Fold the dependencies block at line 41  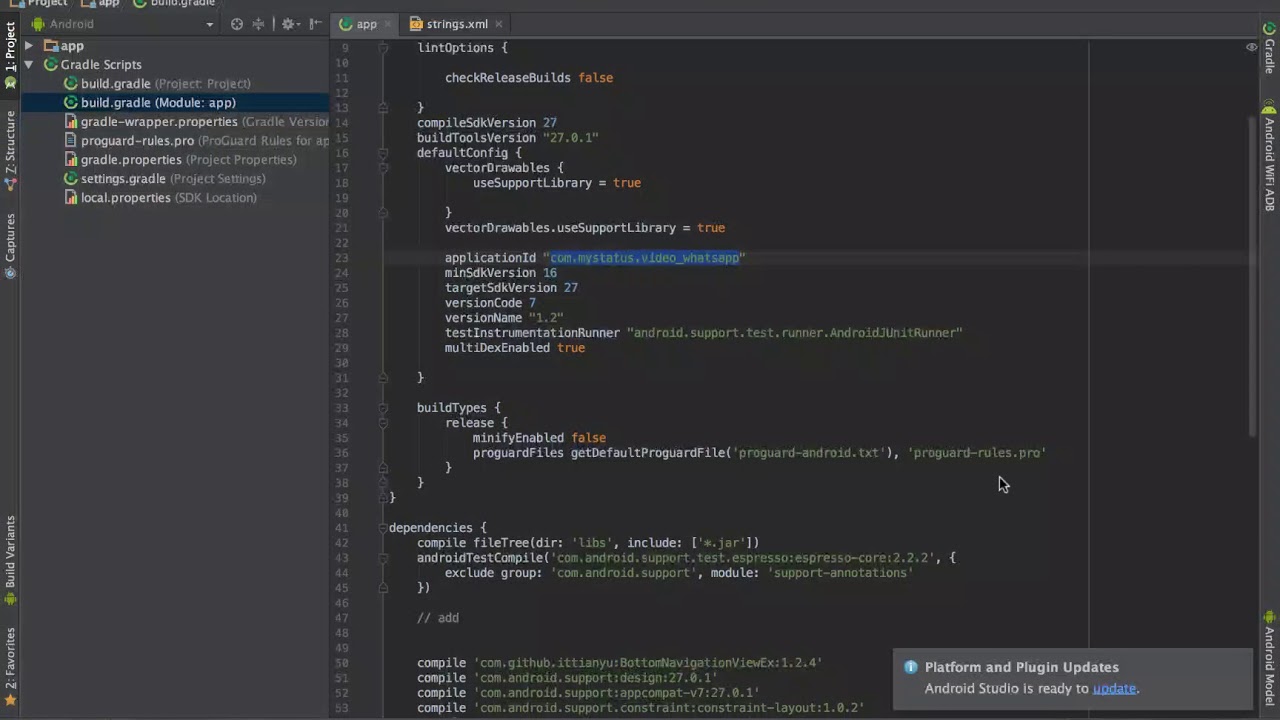click(x=383, y=528)
